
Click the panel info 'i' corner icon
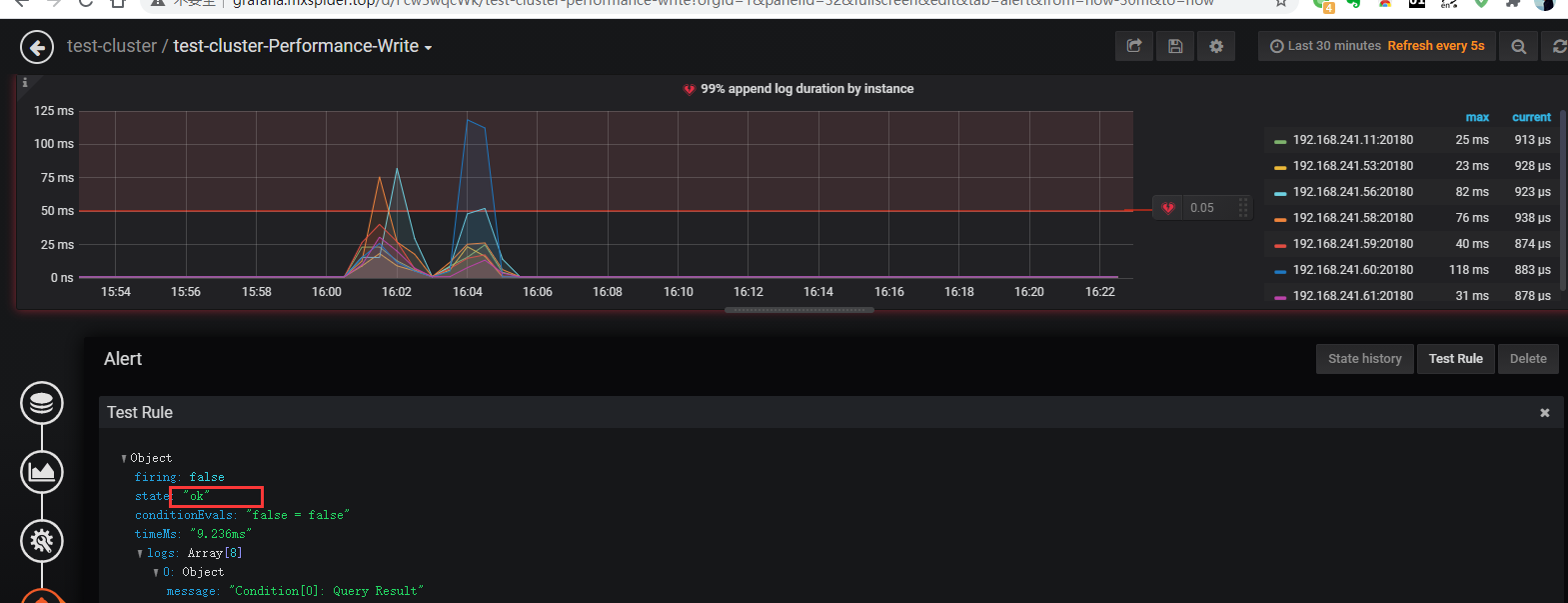click(25, 83)
